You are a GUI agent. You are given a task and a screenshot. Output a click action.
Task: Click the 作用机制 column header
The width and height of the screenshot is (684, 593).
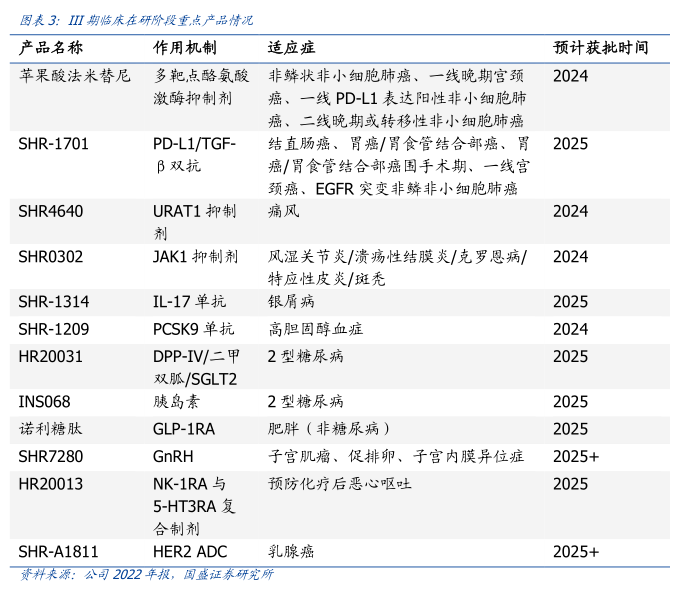[x=185, y=48]
